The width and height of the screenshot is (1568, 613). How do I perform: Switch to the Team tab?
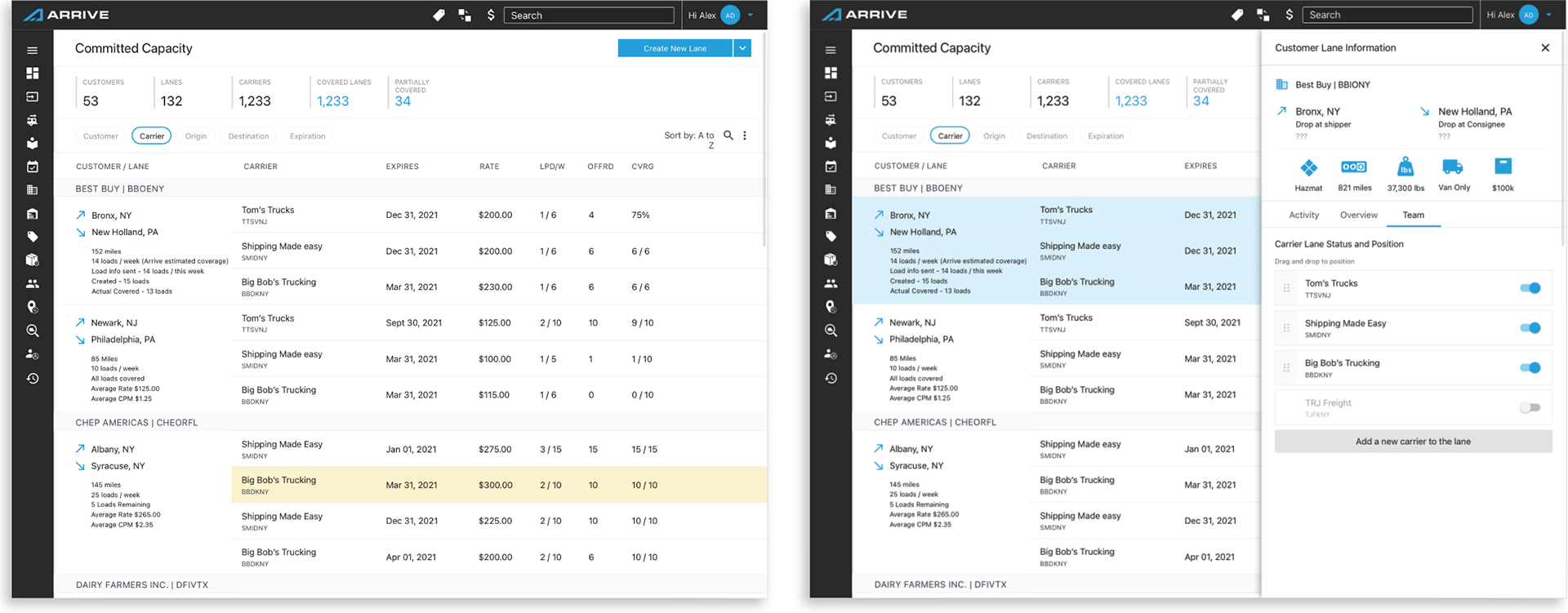[1413, 215]
